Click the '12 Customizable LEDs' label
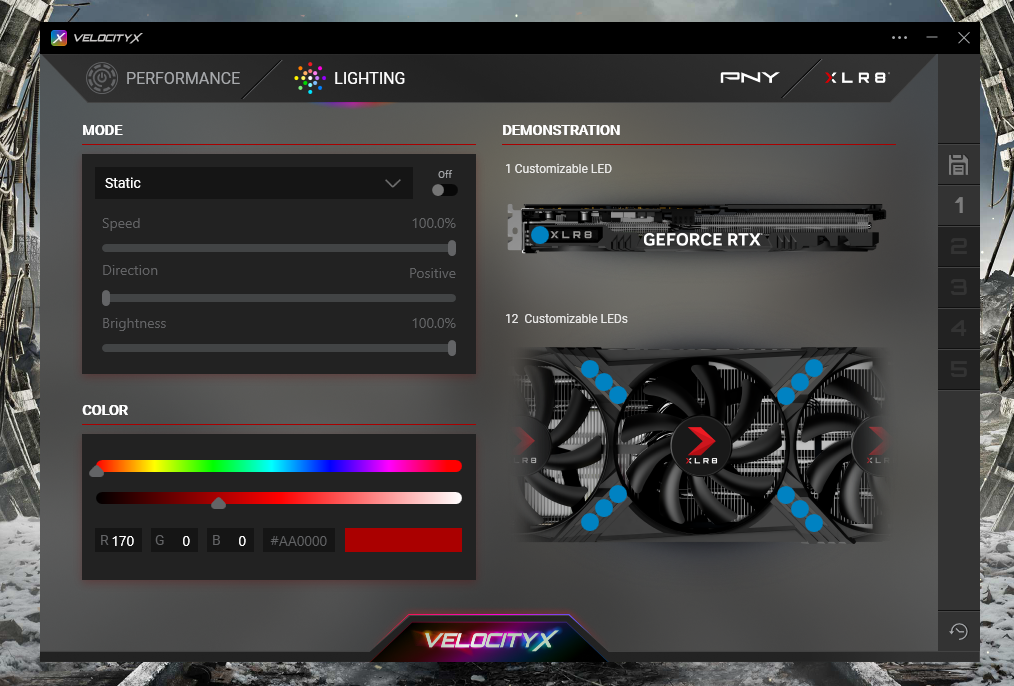Screen dimensions: 1014x686 tap(566, 319)
